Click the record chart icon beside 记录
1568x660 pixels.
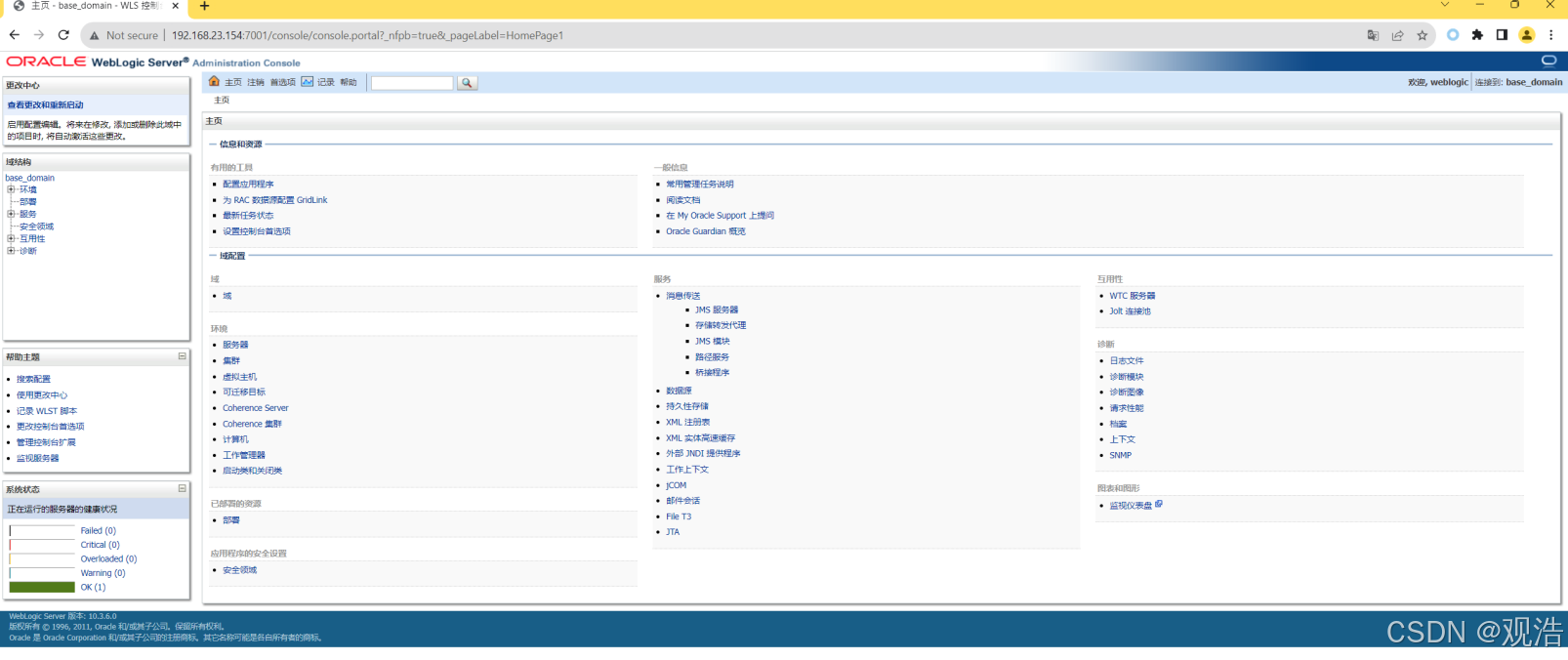pyautogui.click(x=307, y=82)
